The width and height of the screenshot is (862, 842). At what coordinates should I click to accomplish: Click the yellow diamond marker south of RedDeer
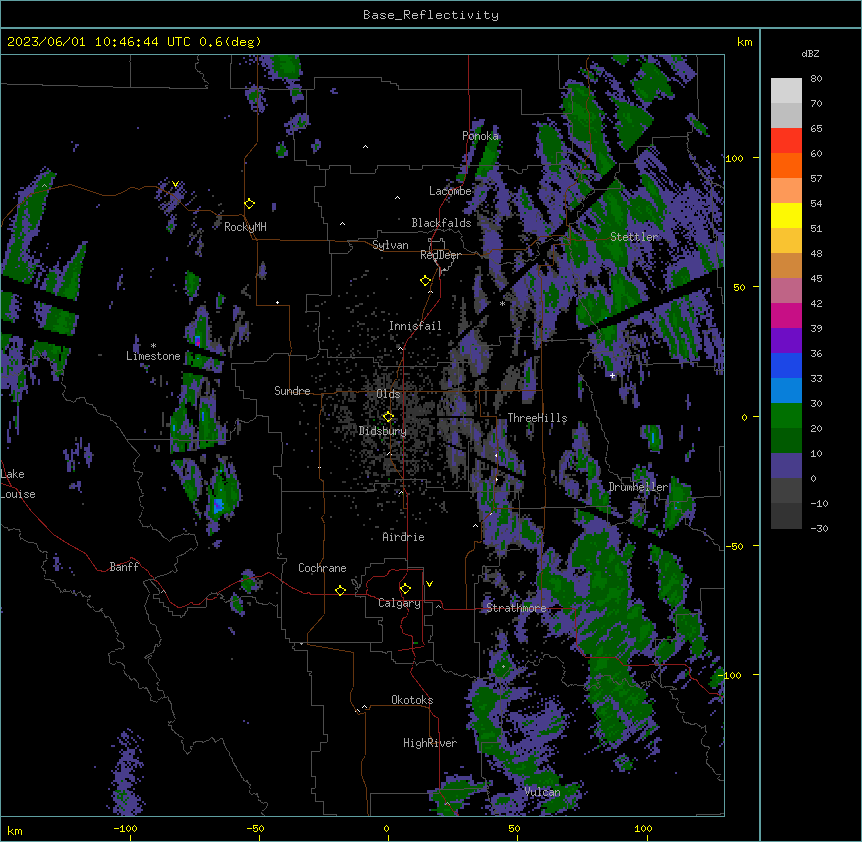point(426,281)
